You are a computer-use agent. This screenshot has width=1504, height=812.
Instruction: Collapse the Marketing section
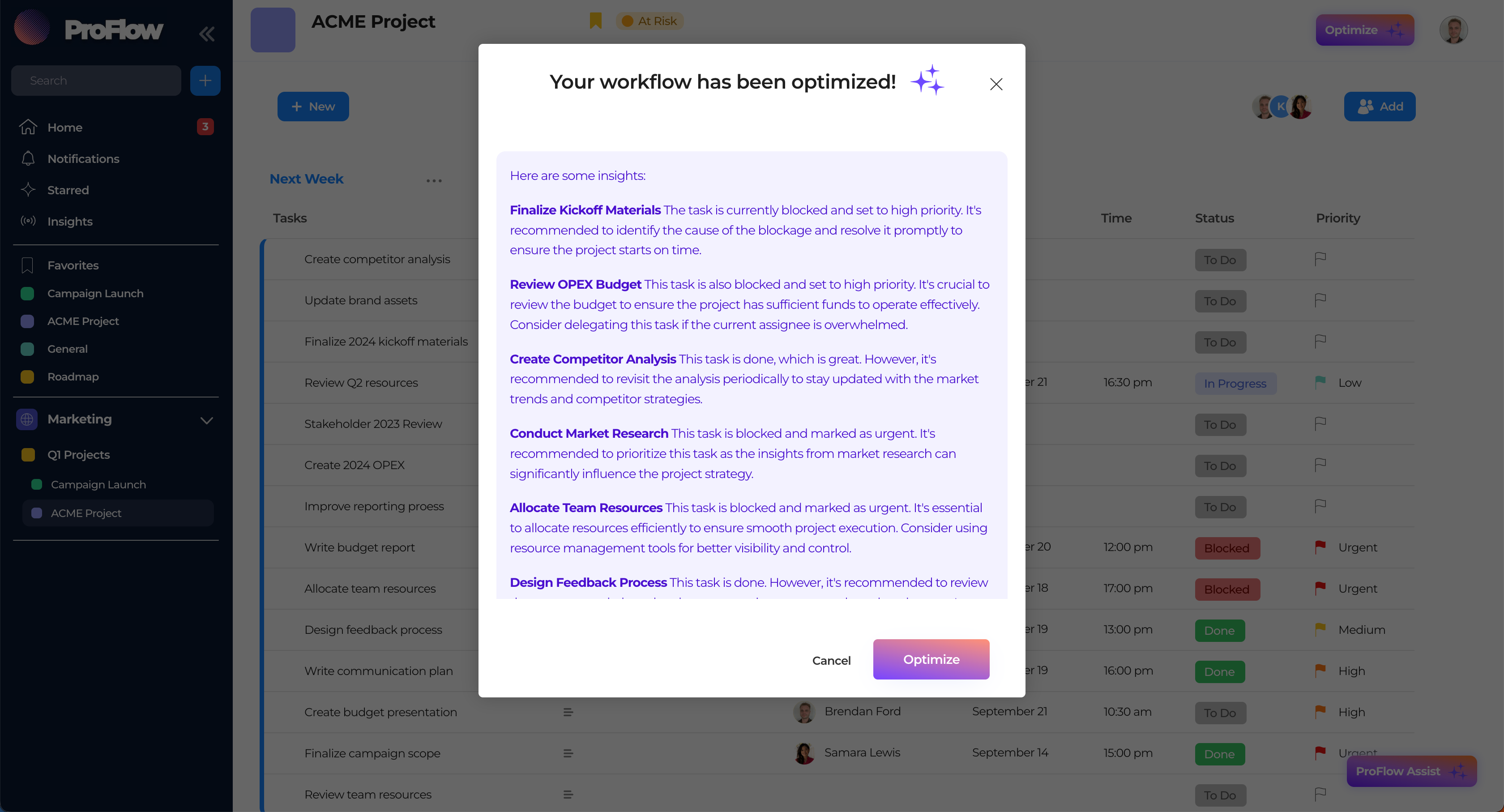tap(205, 420)
